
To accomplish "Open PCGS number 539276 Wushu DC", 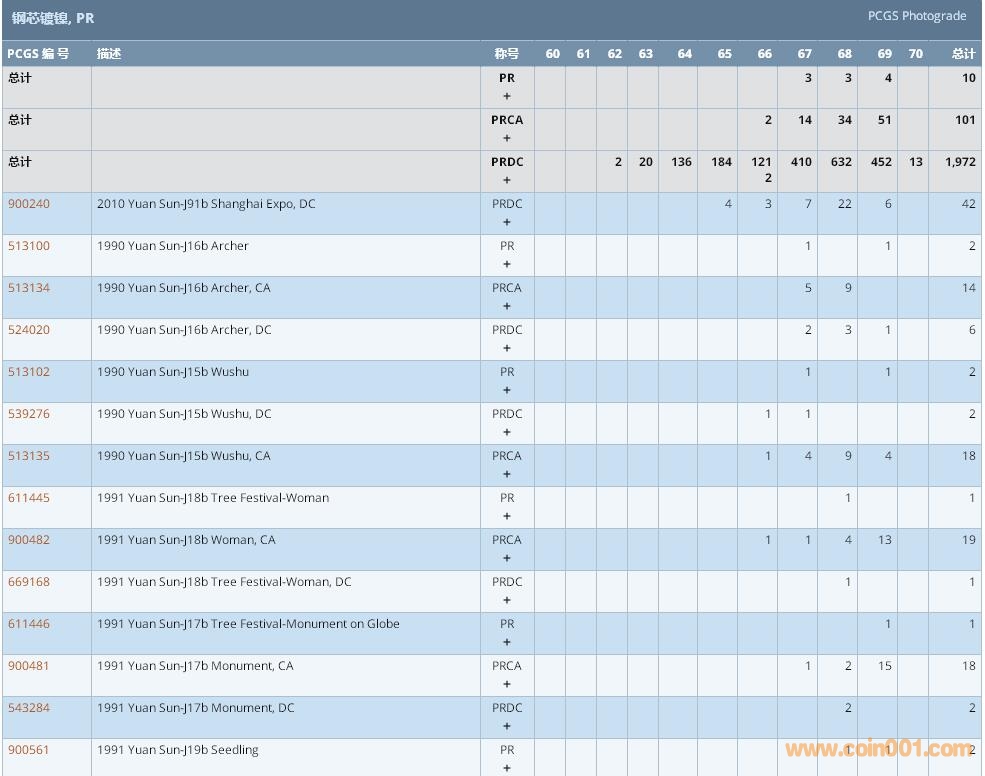I will coord(29,414).
